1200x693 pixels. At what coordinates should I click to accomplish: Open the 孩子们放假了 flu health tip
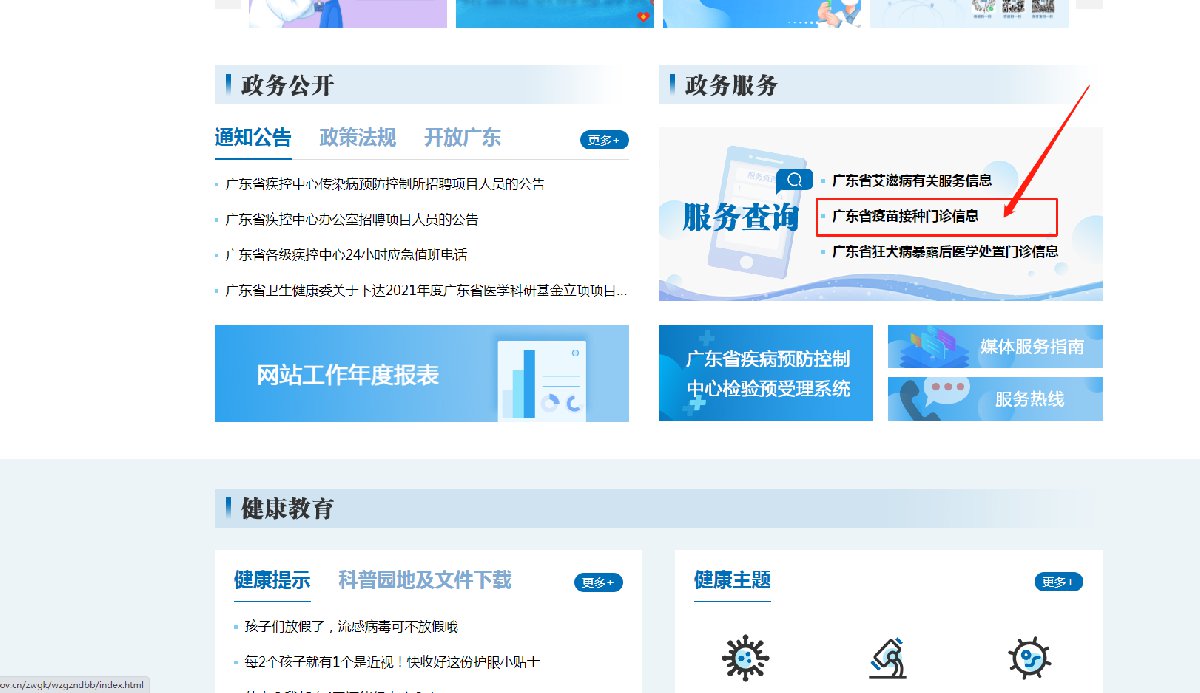tap(341, 627)
